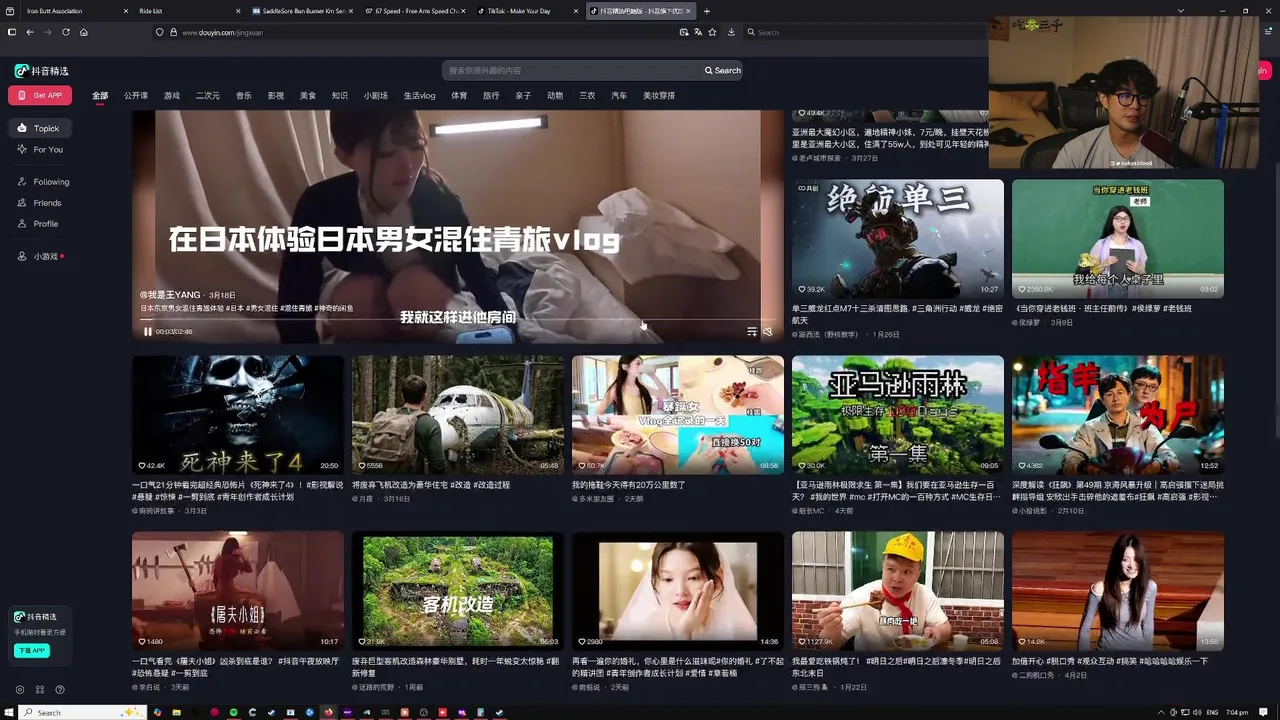Click author 船长MC under Amazon video
Viewport: 1280px width, 720px height.
click(808, 511)
